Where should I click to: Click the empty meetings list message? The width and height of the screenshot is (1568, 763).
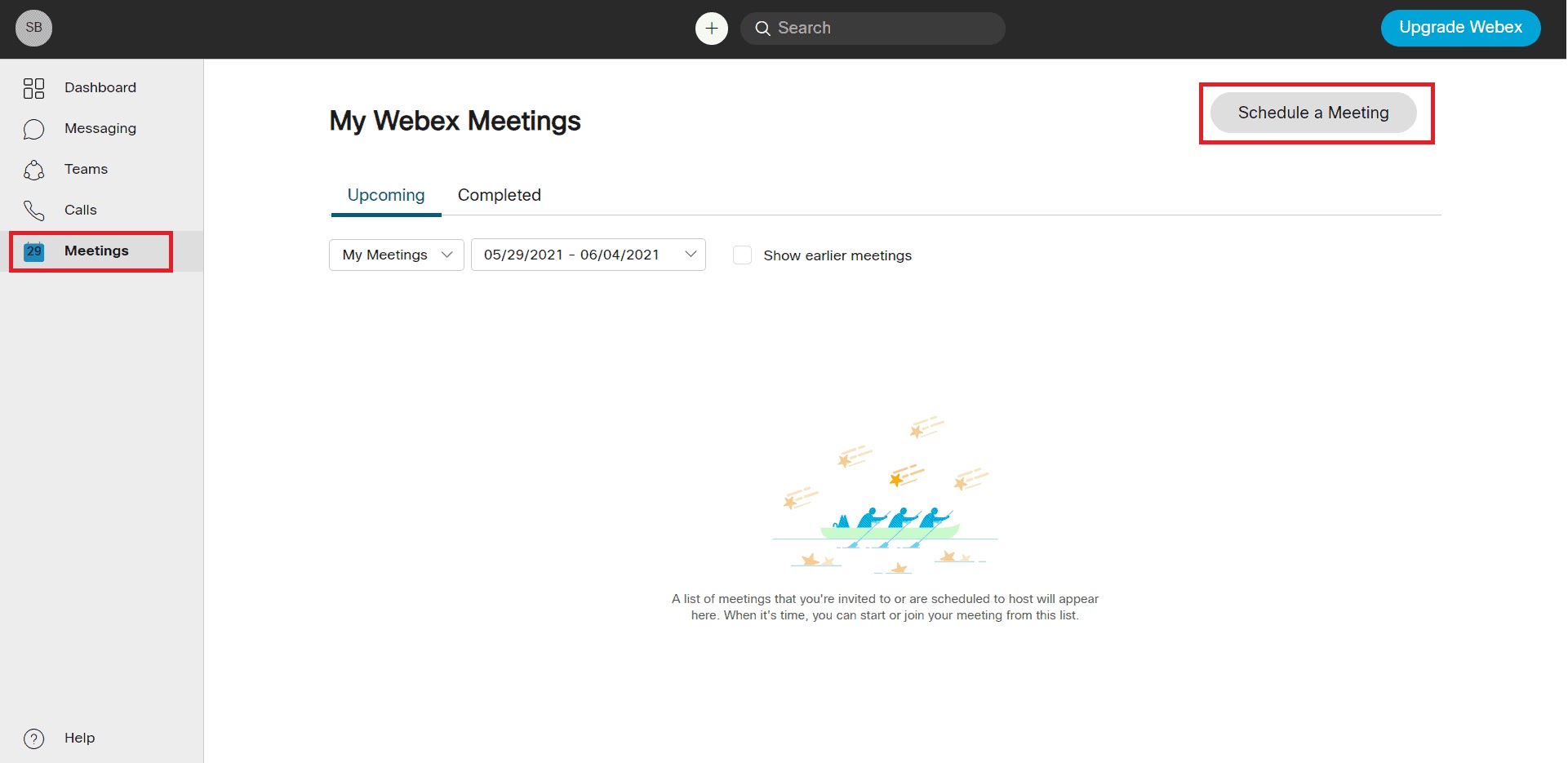(885, 607)
